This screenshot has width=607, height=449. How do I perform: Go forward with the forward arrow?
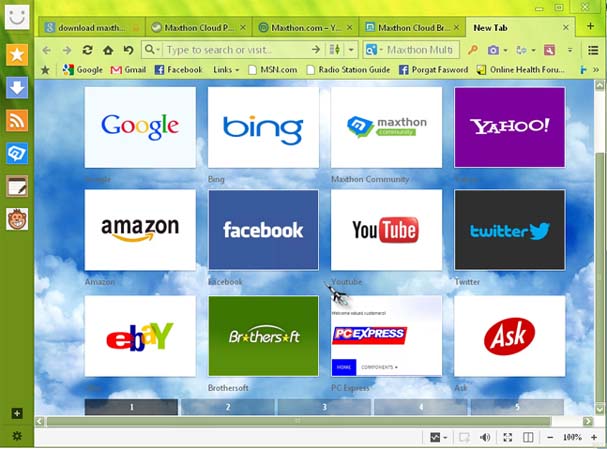pos(67,50)
